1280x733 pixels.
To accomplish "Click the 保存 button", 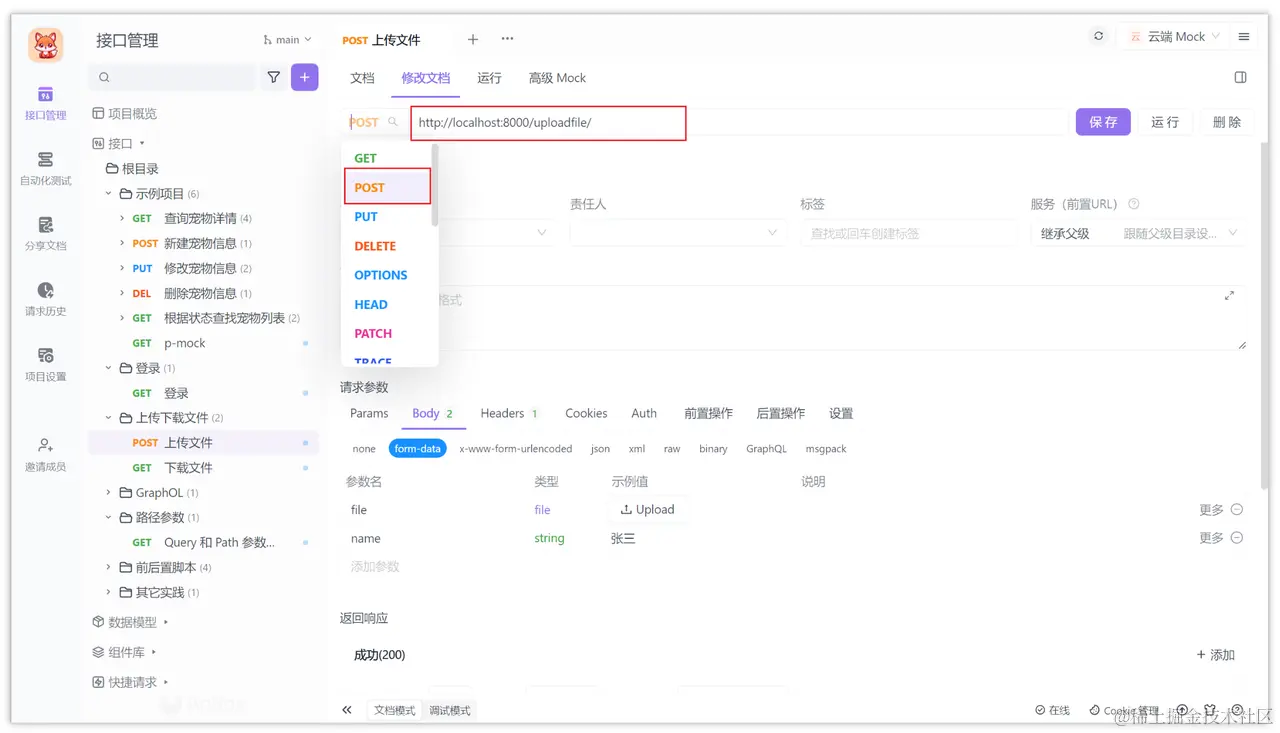I will click(1103, 121).
